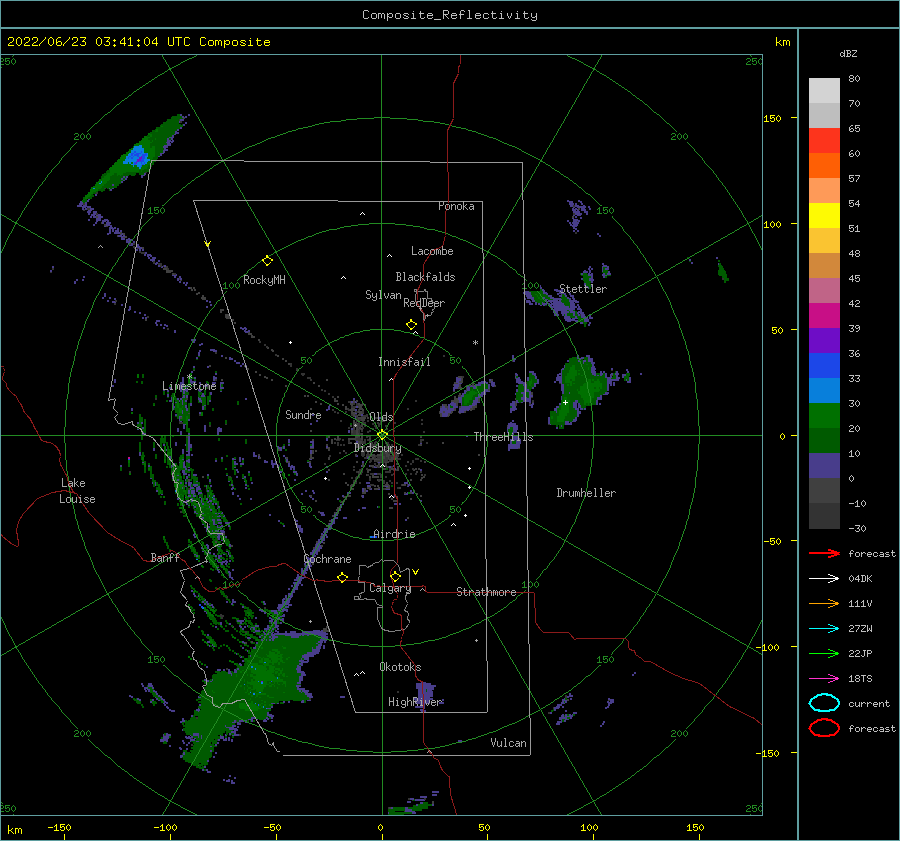The image size is (900, 841).
Task: Click the 'Banff' label
Action: tap(165, 558)
